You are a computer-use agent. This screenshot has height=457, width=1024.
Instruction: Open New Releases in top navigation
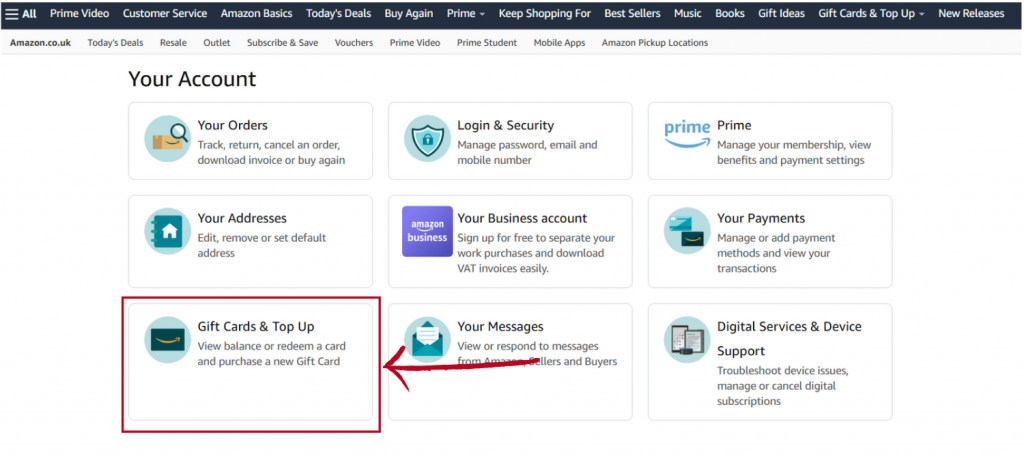click(x=971, y=13)
